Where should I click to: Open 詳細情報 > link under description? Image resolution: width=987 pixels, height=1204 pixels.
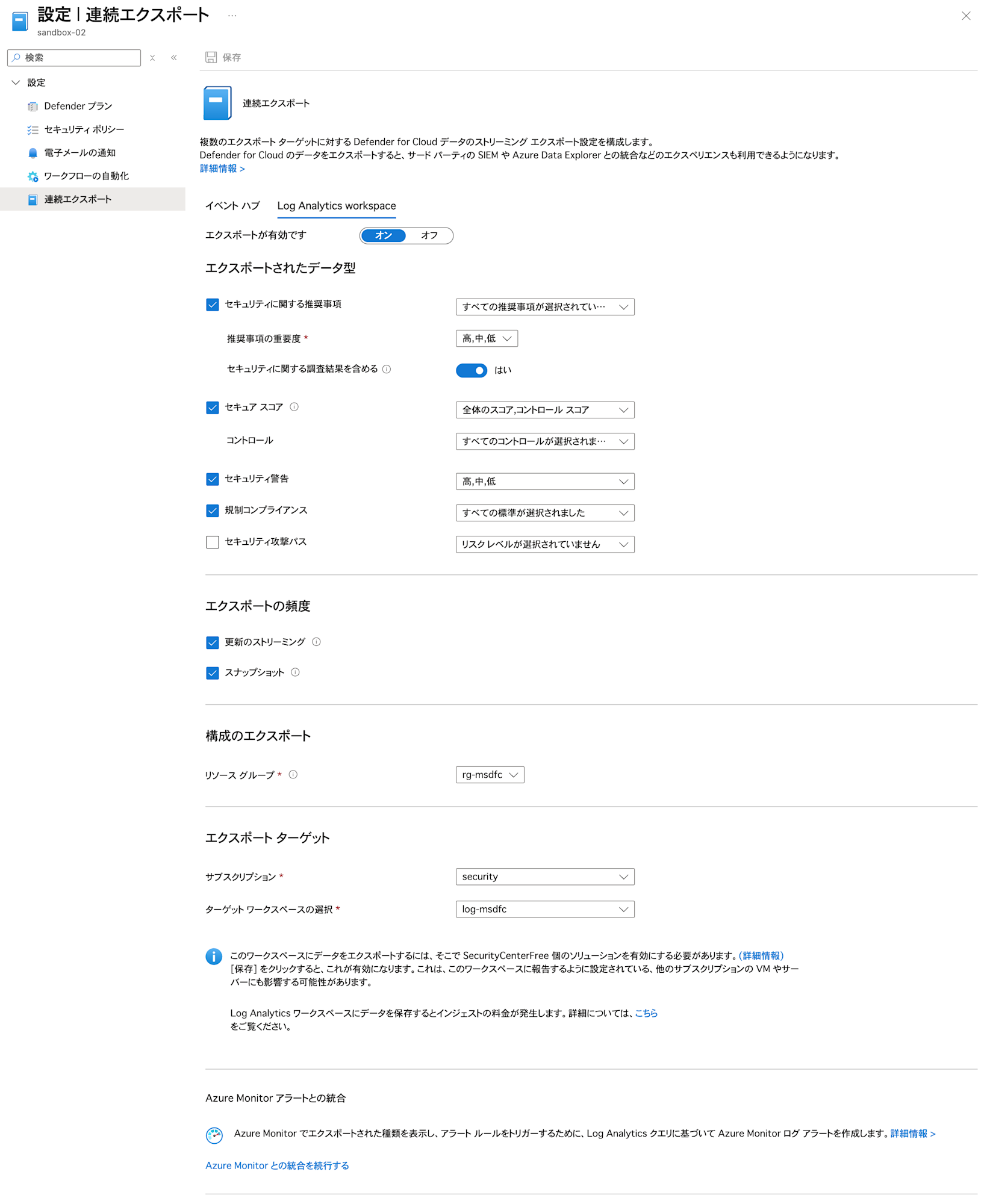pos(222,169)
